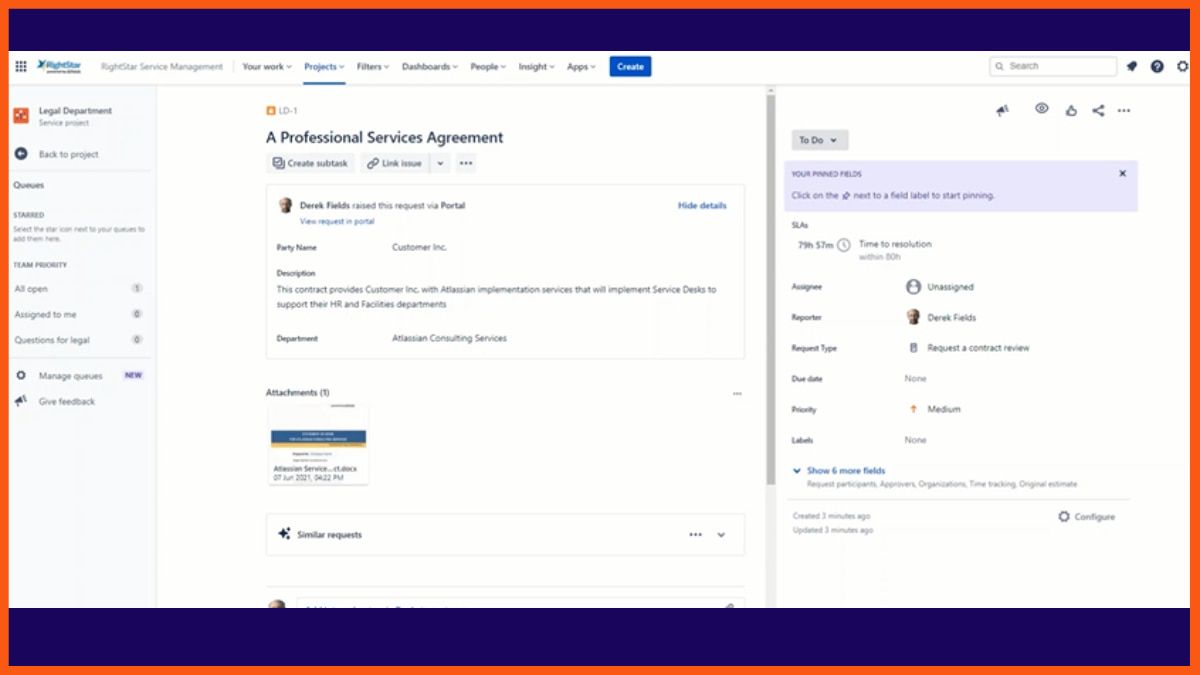Click View request in portal link
This screenshot has width=1200, height=675.
click(x=337, y=221)
